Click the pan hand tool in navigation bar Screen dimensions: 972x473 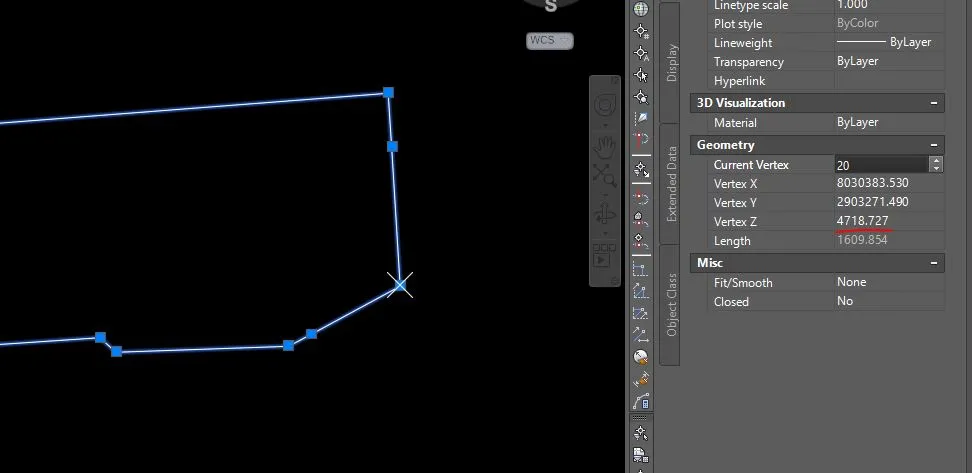point(604,147)
